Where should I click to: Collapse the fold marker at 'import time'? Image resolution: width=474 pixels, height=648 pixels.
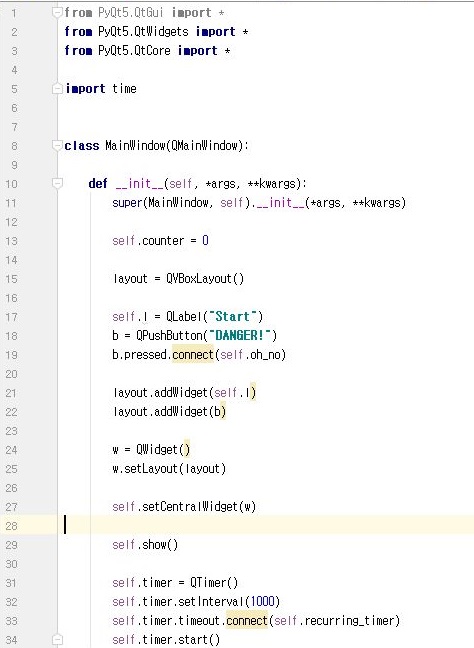point(57,89)
